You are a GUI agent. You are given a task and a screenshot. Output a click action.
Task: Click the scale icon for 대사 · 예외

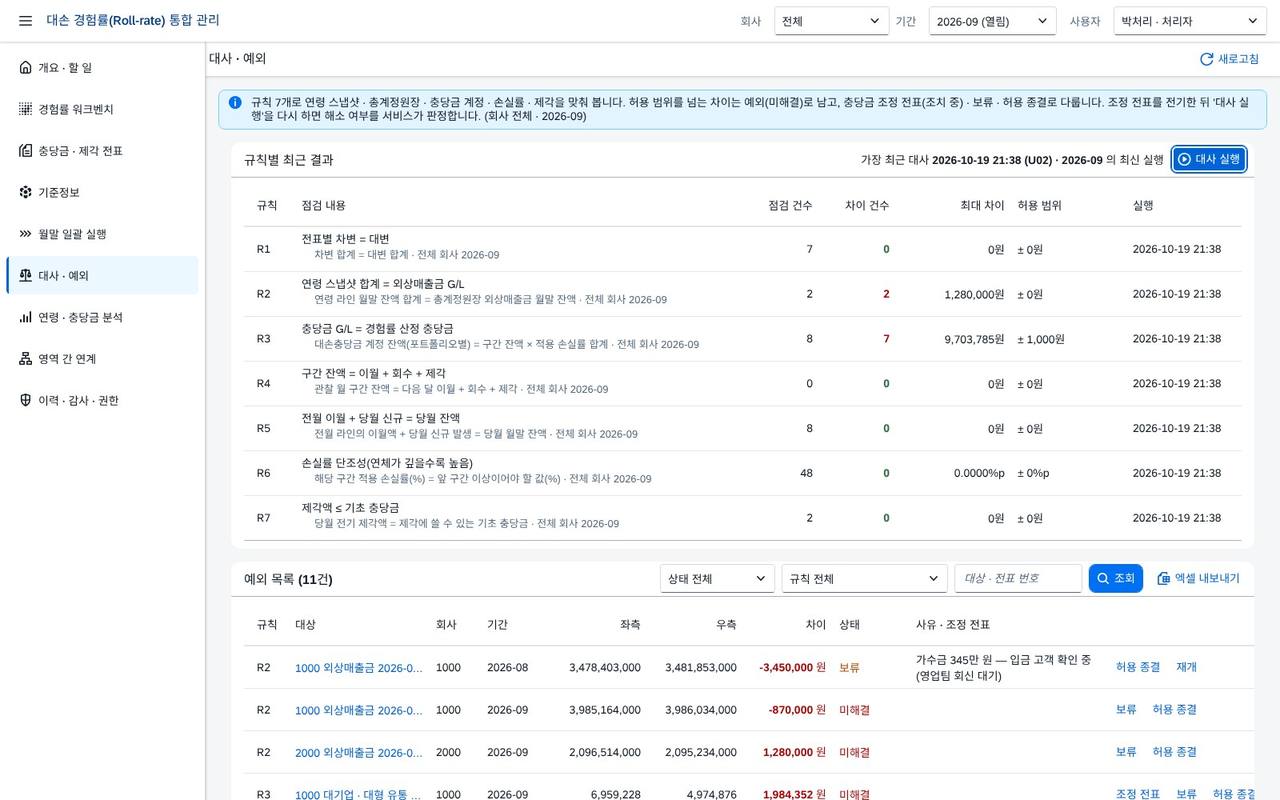(x=25, y=275)
